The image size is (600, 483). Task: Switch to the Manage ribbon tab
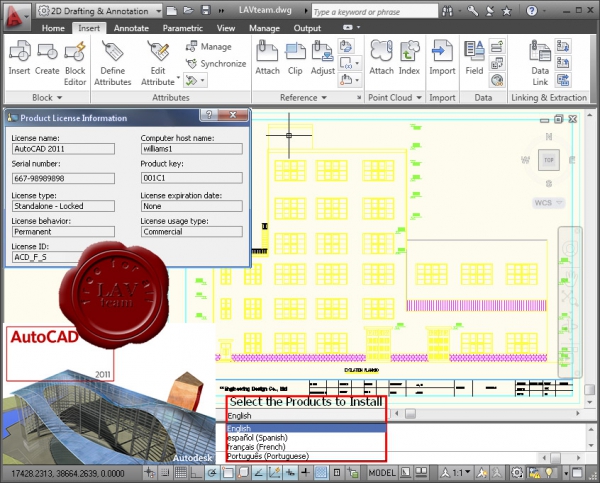264,28
